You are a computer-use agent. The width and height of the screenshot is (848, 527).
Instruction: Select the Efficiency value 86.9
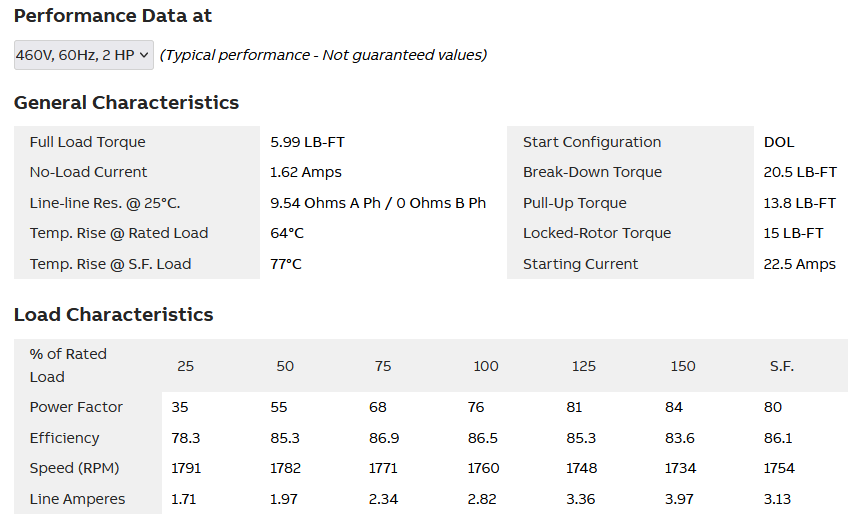click(x=385, y=438)
